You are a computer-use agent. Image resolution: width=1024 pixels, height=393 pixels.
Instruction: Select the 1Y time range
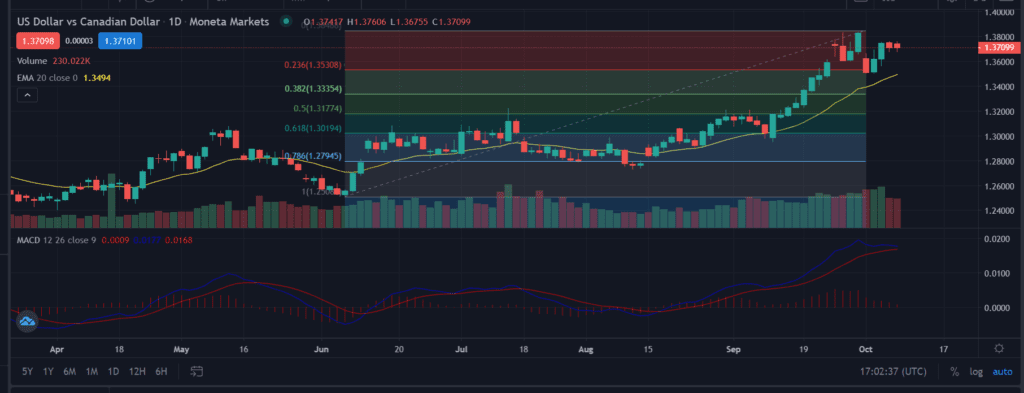(48, 371)
